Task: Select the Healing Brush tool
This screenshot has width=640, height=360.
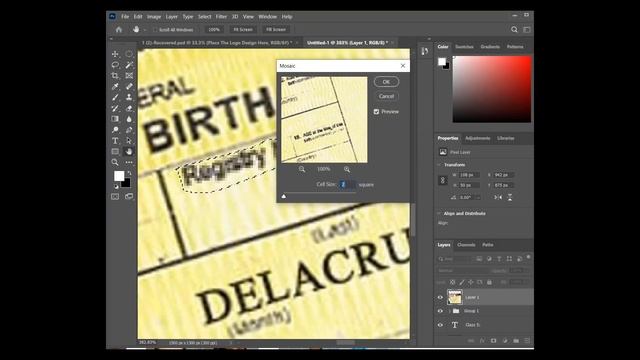Action: (x=129, y=87)
